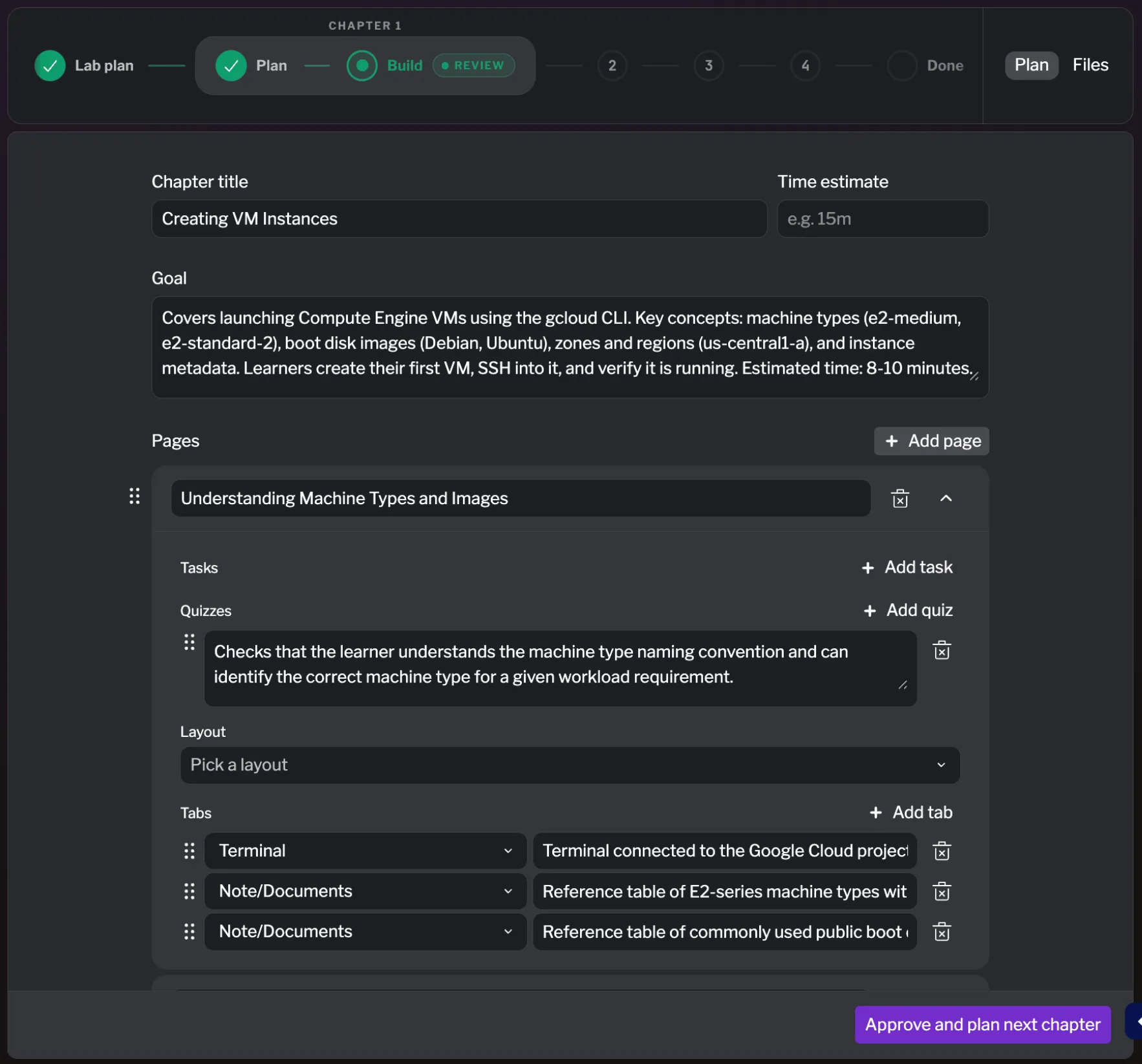Click the Done step circle
This screenshot has height=1064, width=1142.
pos(902,65)
